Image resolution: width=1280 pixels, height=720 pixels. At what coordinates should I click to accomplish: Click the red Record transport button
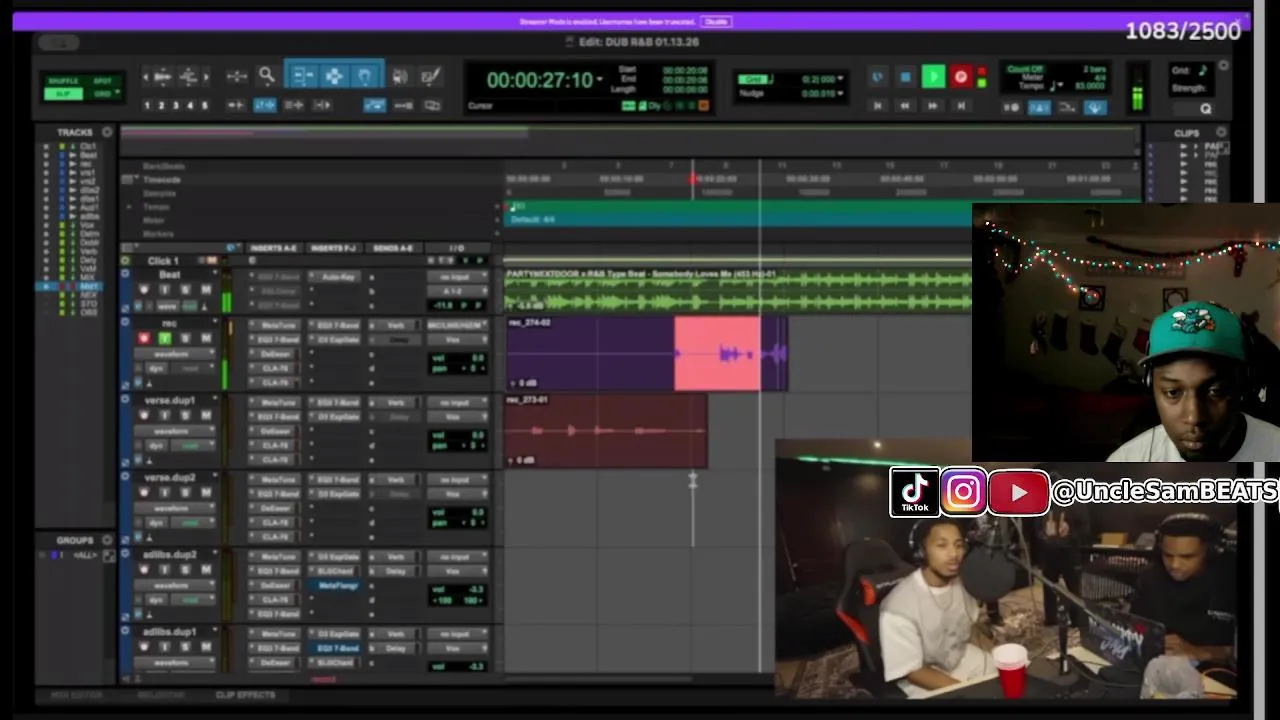(961, 77)
